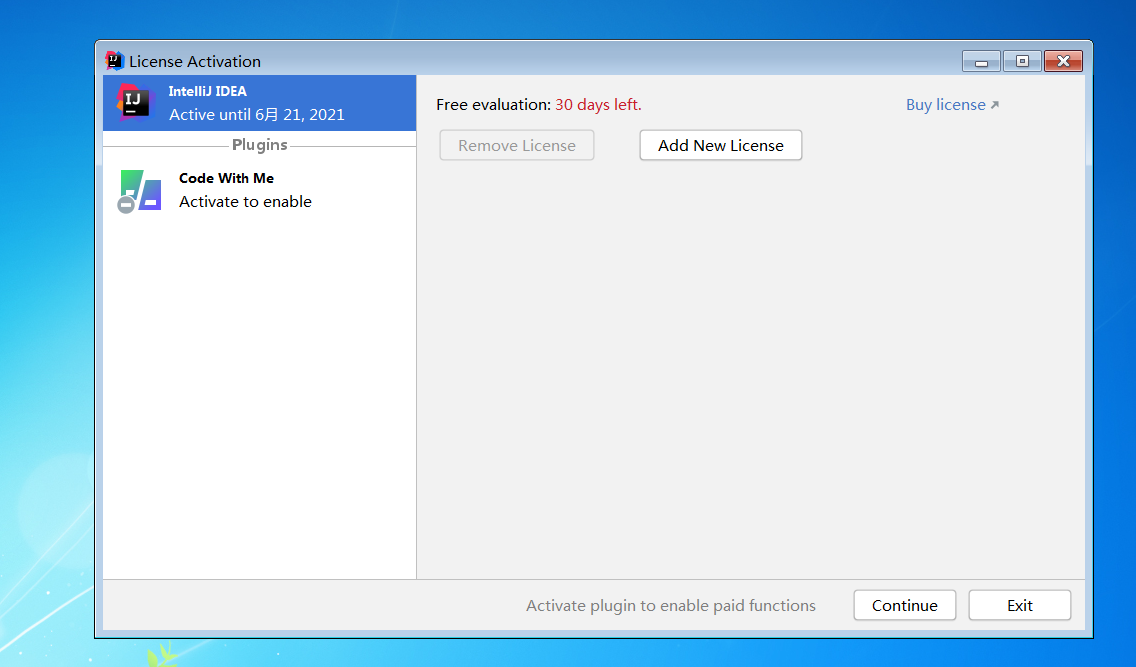Click the 'Activate plugin to enable paid functions' hint
This screenshot has width=1136, height=667.
(671, 605)
